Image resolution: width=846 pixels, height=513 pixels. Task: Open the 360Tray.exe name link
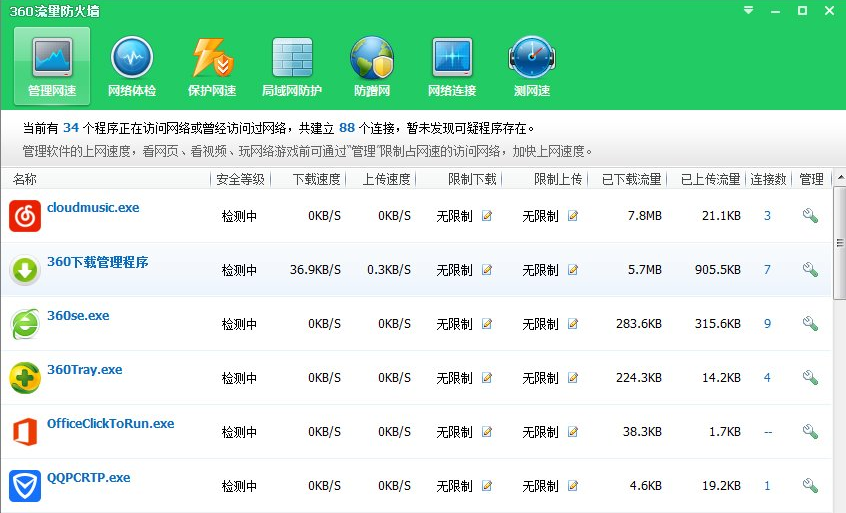point(85,370)
